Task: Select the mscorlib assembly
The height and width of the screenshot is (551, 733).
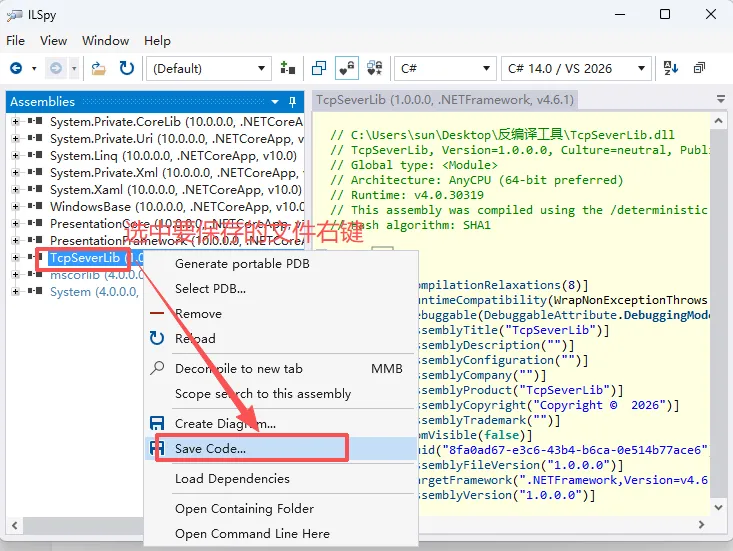Action: pos(96,274)
